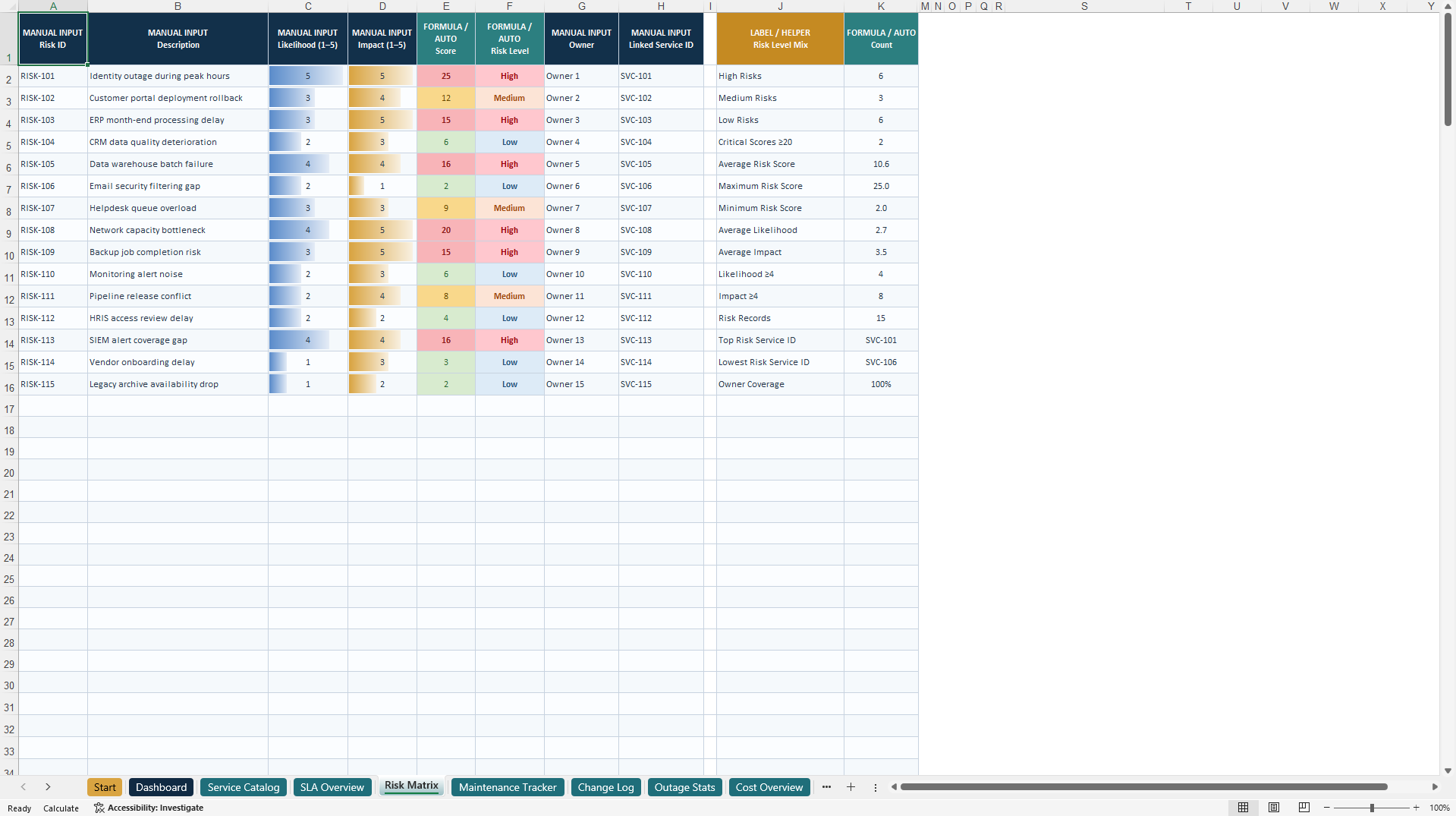
Task: Select cell with 'Identity outage during peak hours'
Action: 178,76
